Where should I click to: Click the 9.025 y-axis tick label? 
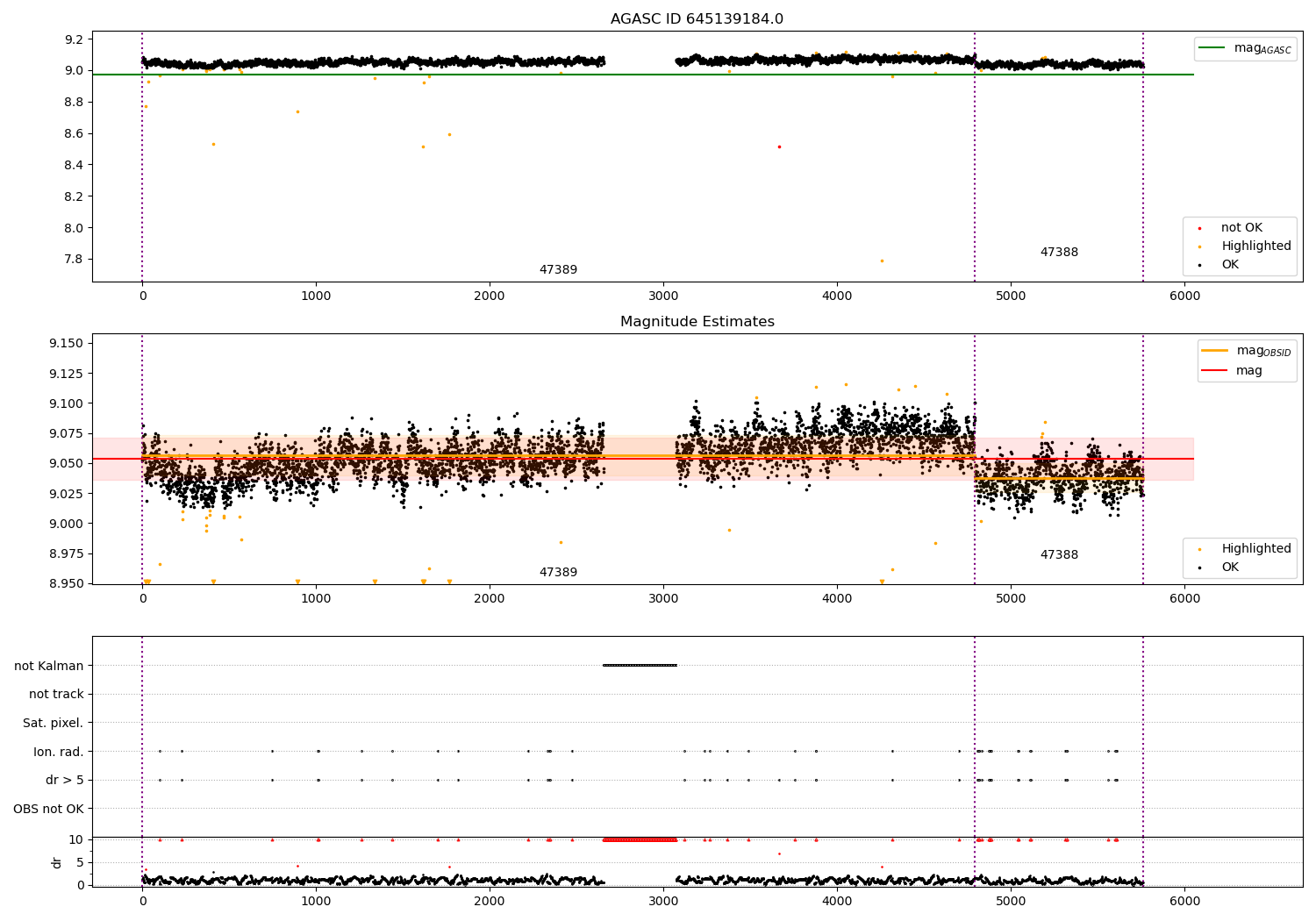pos(67,494)
